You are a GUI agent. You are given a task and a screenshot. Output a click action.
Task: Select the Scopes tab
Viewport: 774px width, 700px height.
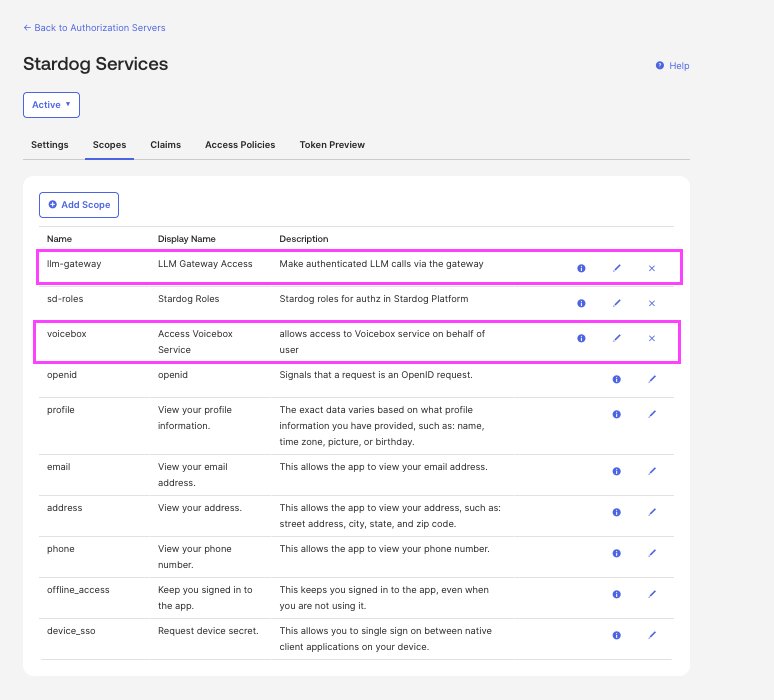pos(109,145)
